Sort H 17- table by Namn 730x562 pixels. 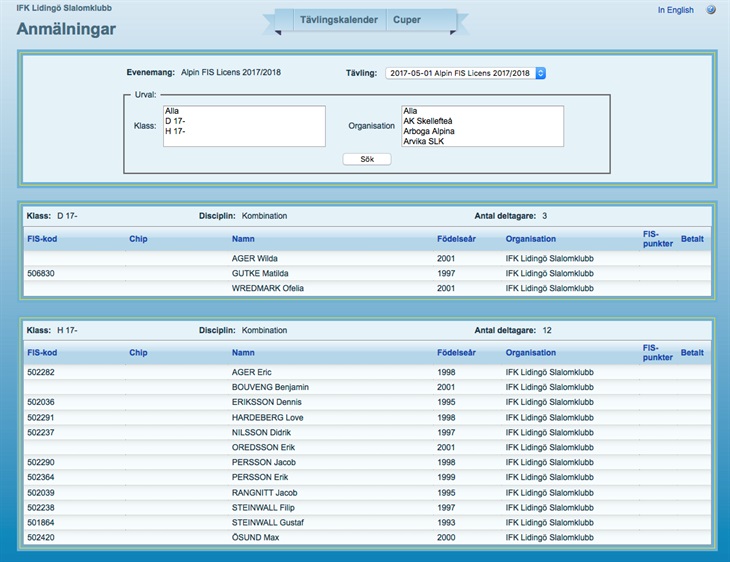pyautogui.click(x=243, y=352)
